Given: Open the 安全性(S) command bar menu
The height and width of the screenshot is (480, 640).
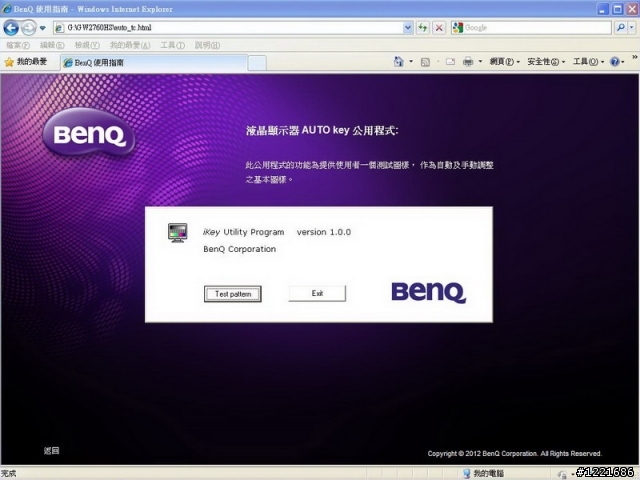Looking at the screenshot, I should click(x=546, y=62).
